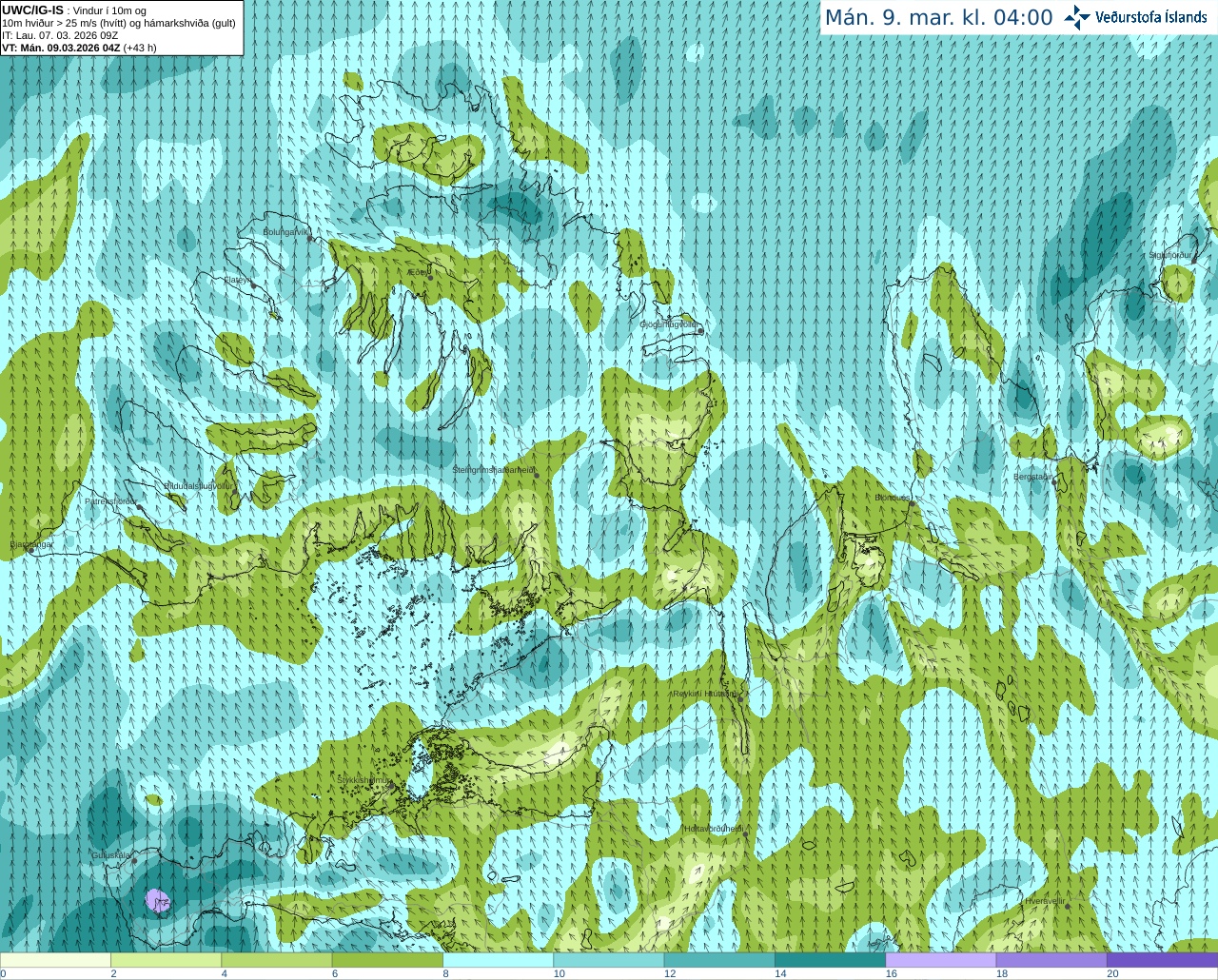This screenshot has width=1218, height=980.
Task: Click the legend scale number 16
Action: (x=892, y=973)
